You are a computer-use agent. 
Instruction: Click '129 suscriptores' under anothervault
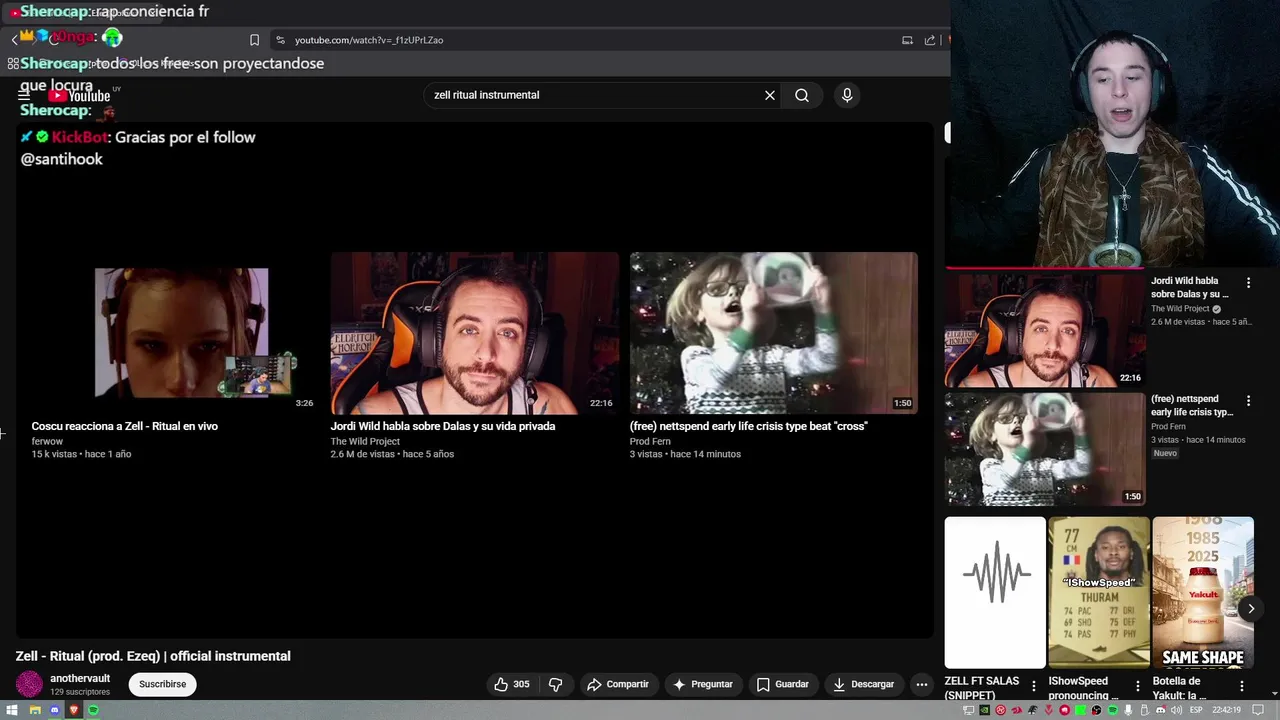click(80, 692)
